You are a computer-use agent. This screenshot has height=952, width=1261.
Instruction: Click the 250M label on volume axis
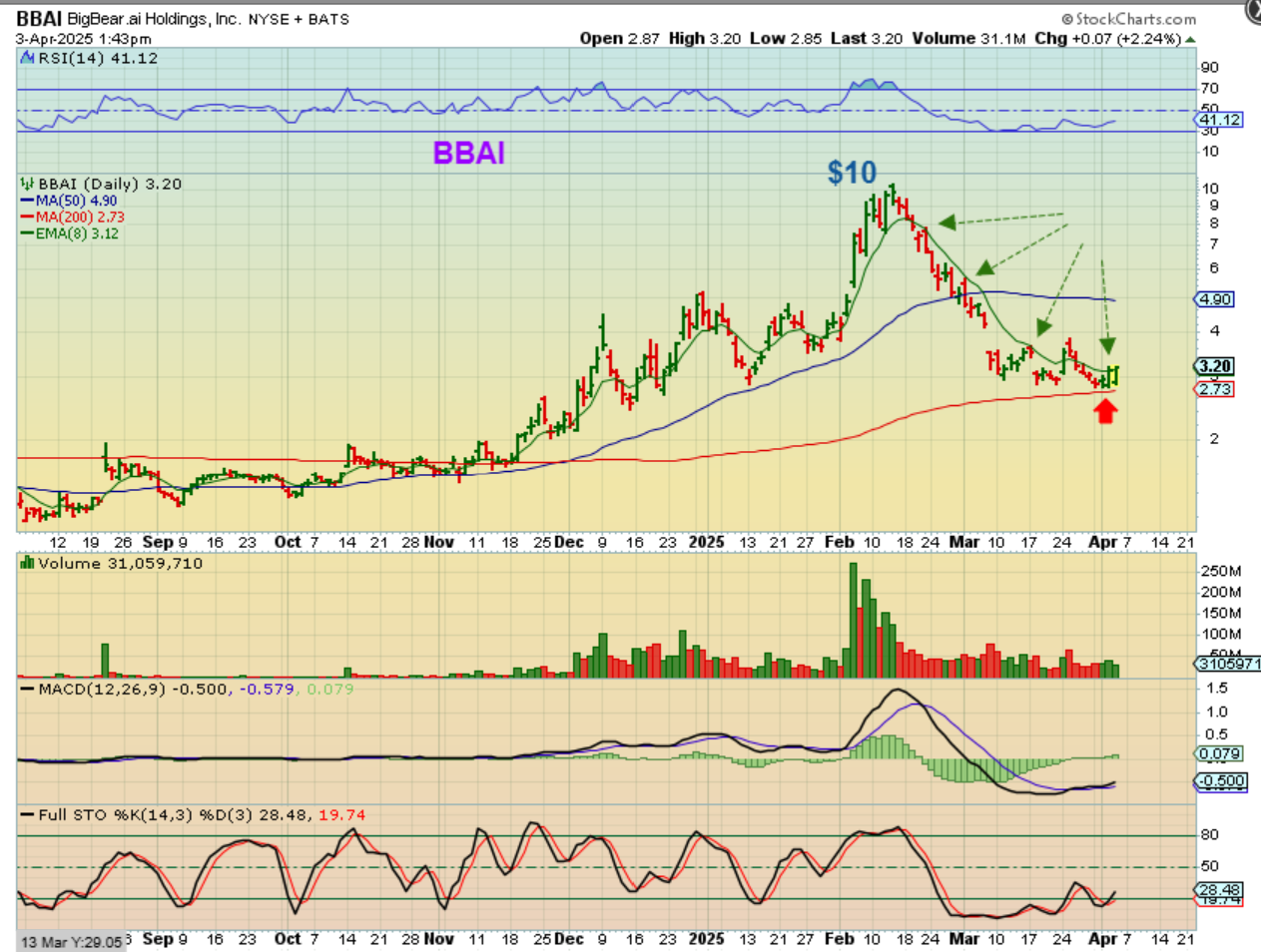tap(1221, 571)
